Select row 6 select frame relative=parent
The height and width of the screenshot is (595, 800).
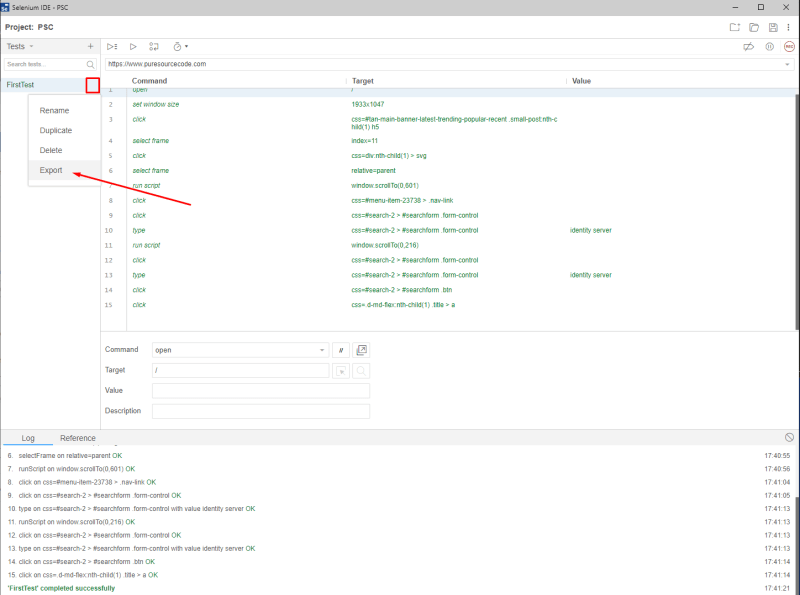point(448,170)
